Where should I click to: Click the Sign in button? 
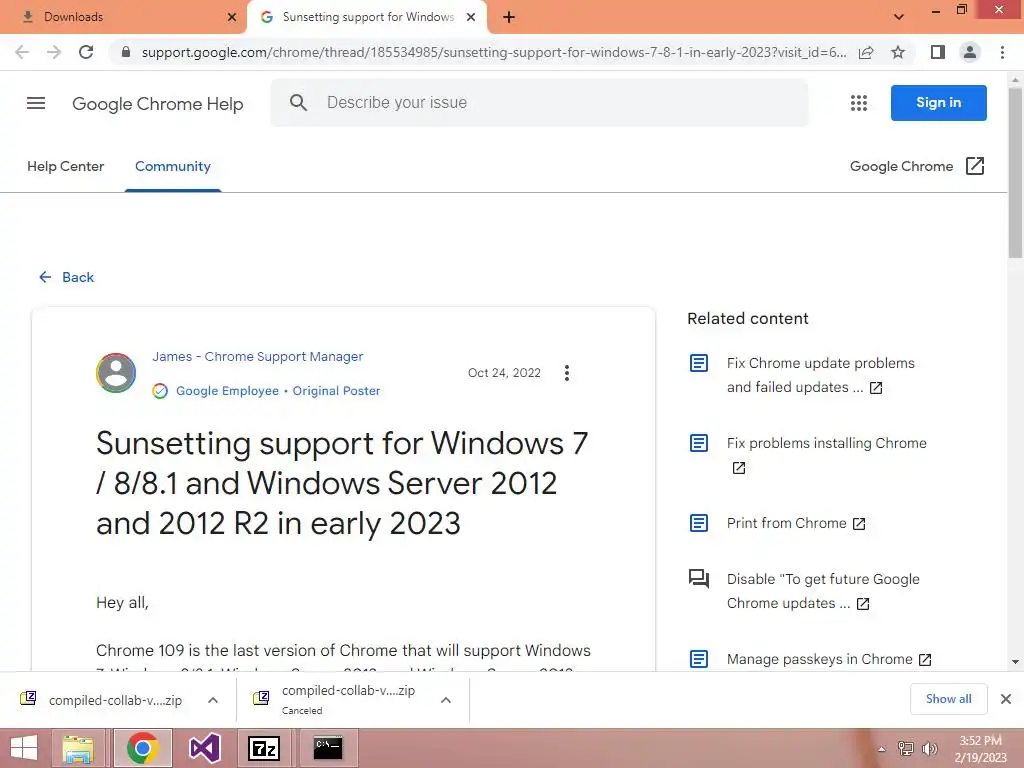point(938,103)
